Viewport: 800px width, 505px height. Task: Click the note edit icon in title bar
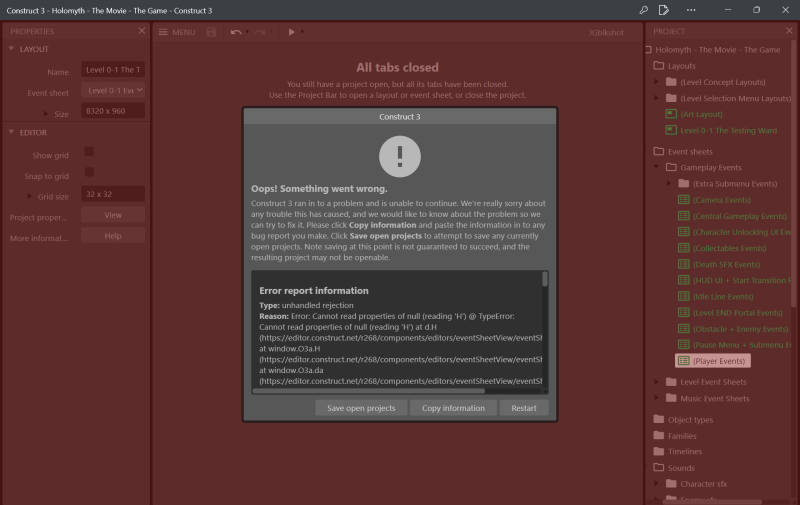[x=664, y=10]
